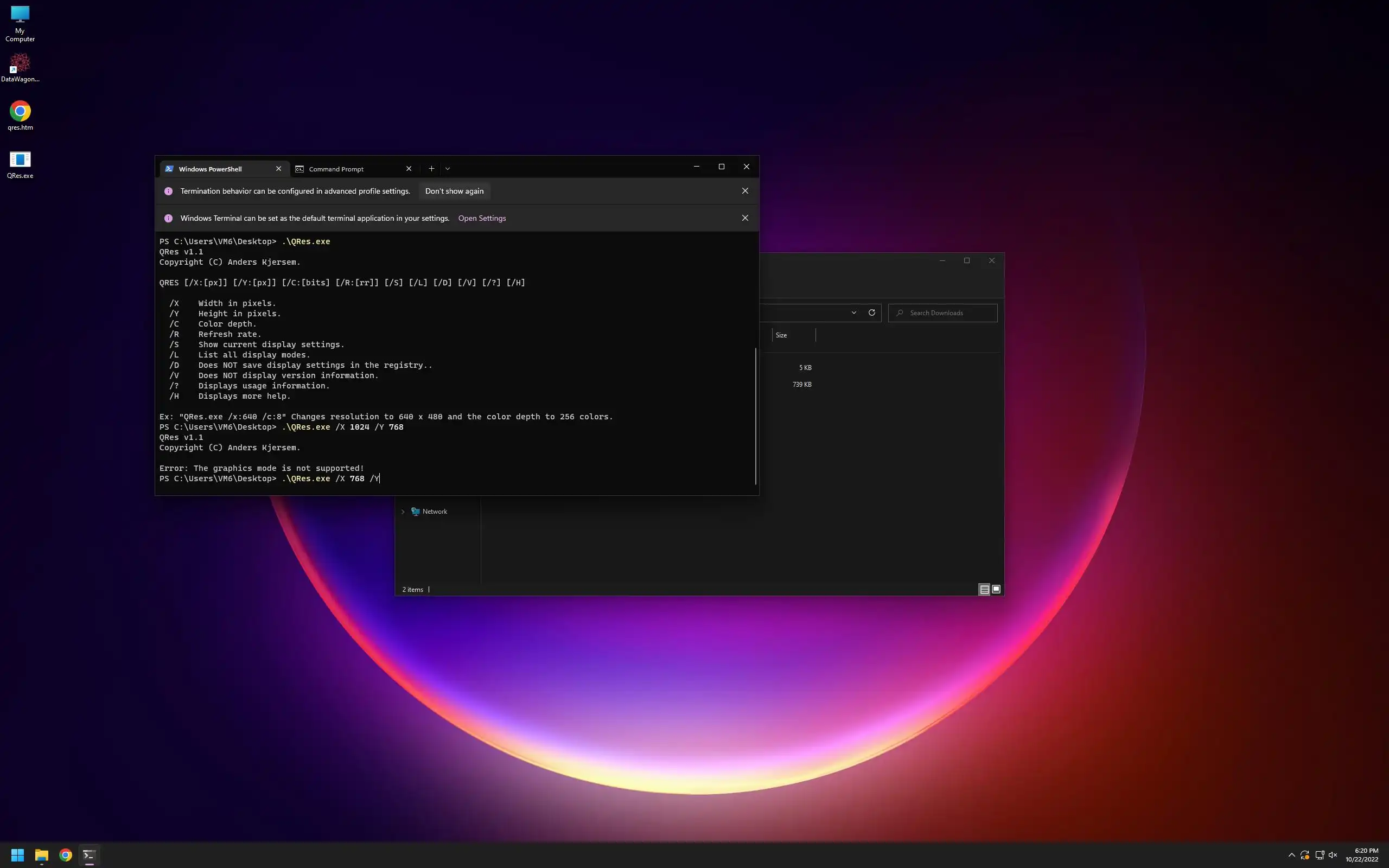Select the DataWagon desktop shortcut
The image size is (1389, 868).
[20, 66]
